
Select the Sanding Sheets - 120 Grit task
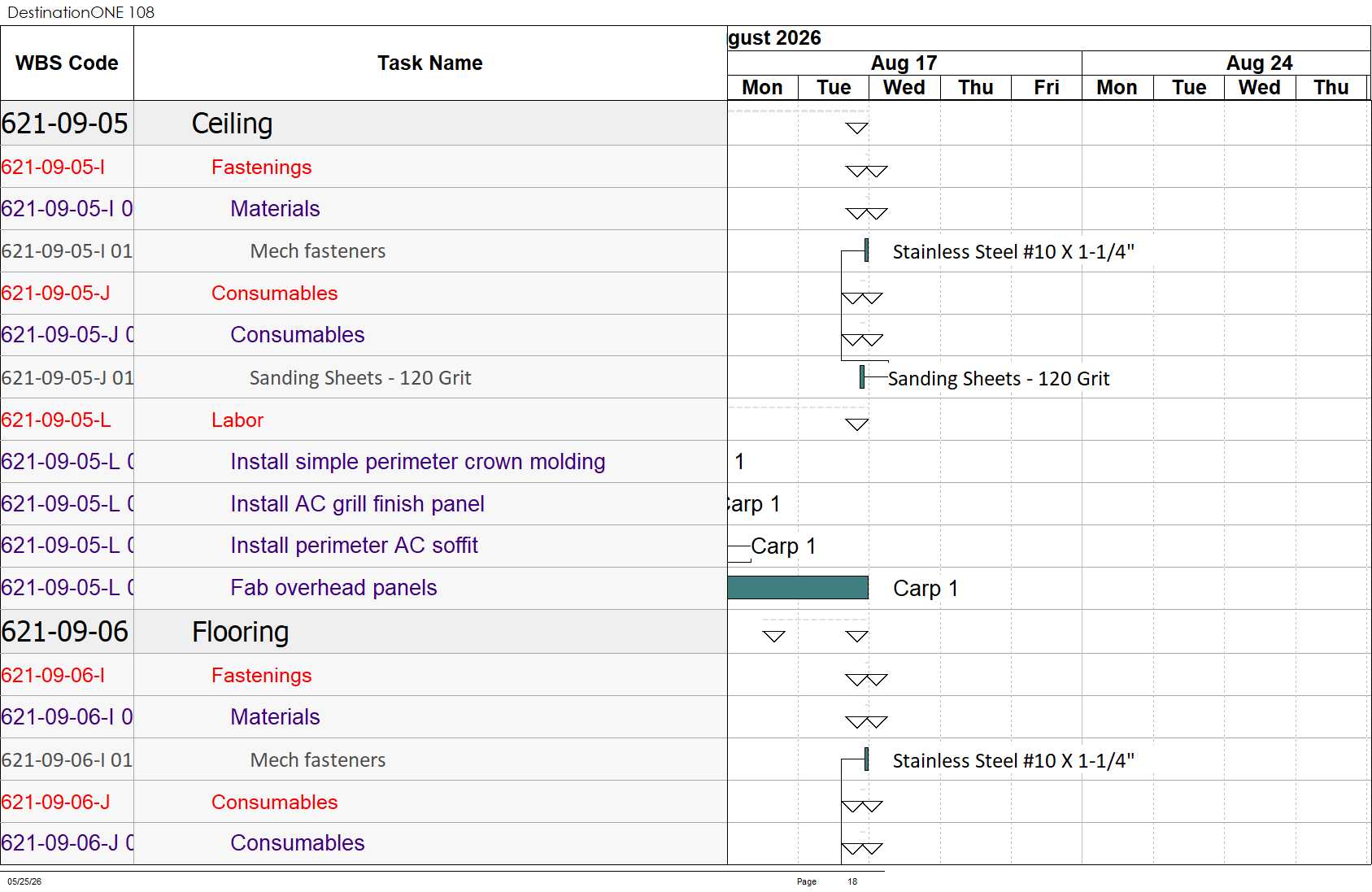(x=360, y=377)
